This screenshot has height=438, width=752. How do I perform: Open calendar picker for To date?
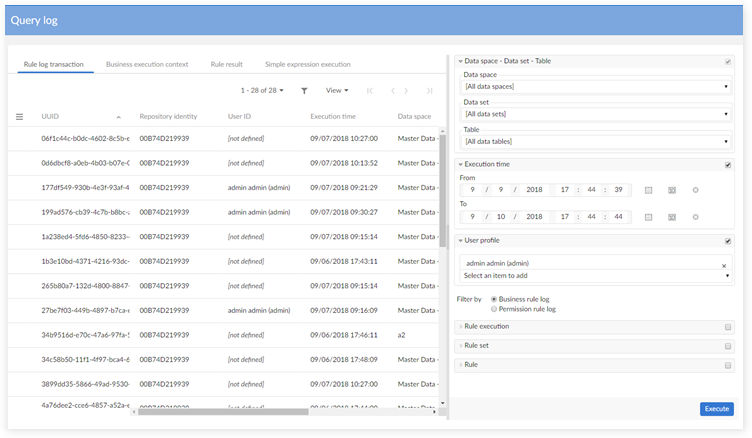click(648, 217)
